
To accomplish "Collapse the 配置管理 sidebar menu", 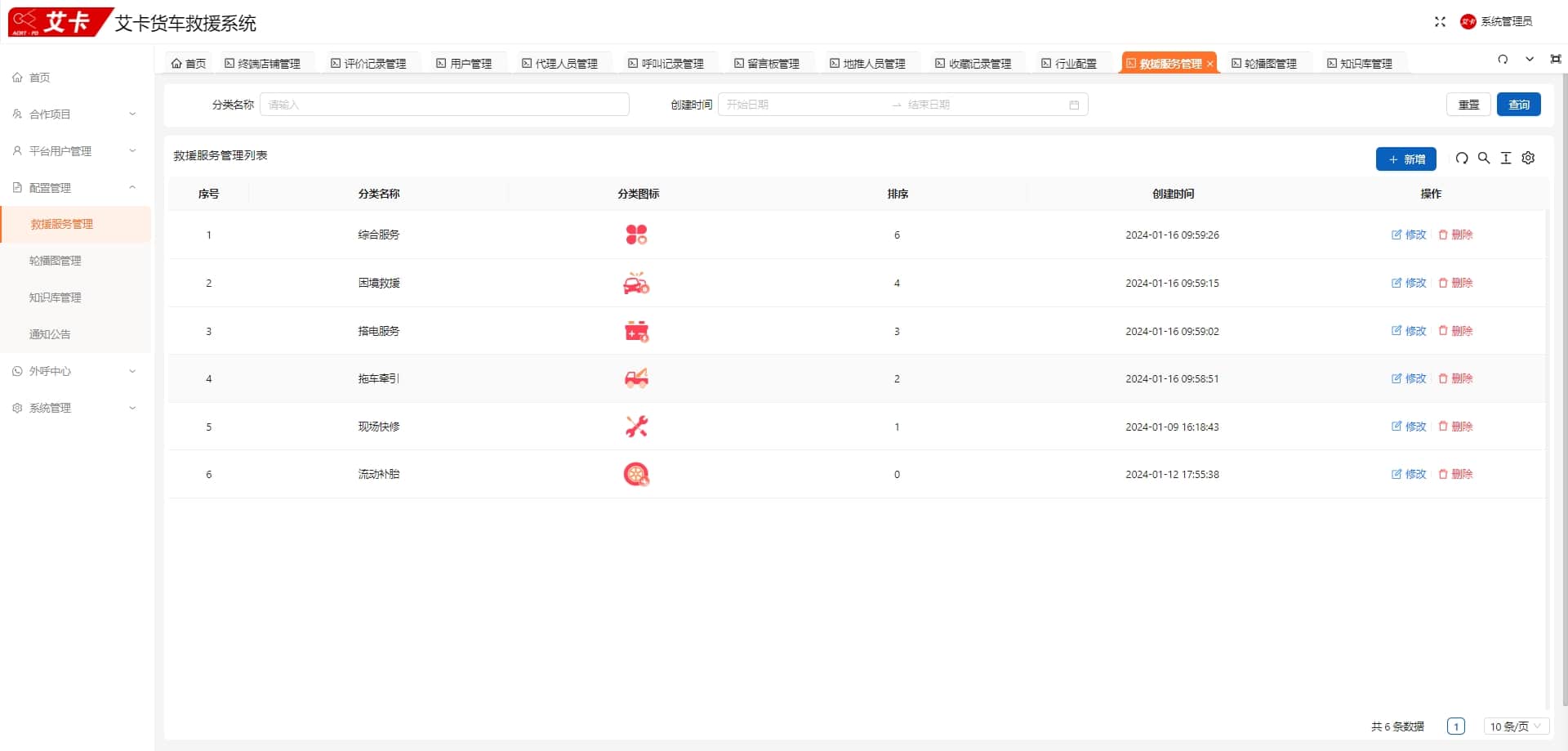I will point(75,188).
